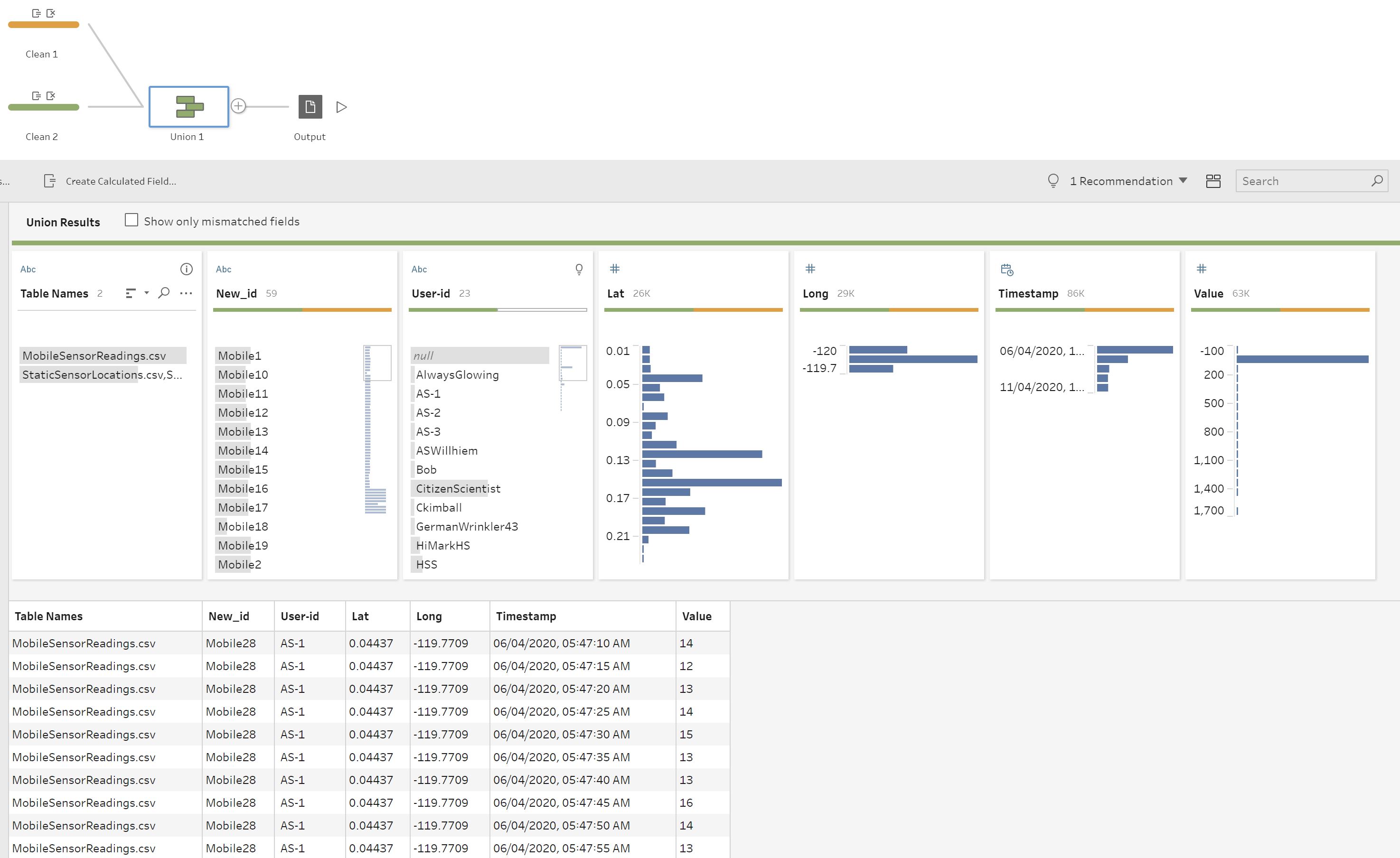The height and width of the screenshot is (858, 1400).
Task: Click the Table Names grid column header
Action: [106, 616]
